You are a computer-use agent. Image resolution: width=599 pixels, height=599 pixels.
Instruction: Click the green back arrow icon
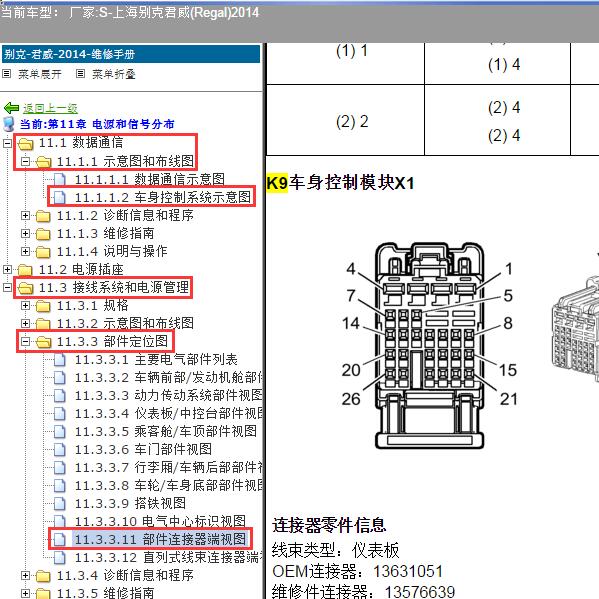coord(11,108)
